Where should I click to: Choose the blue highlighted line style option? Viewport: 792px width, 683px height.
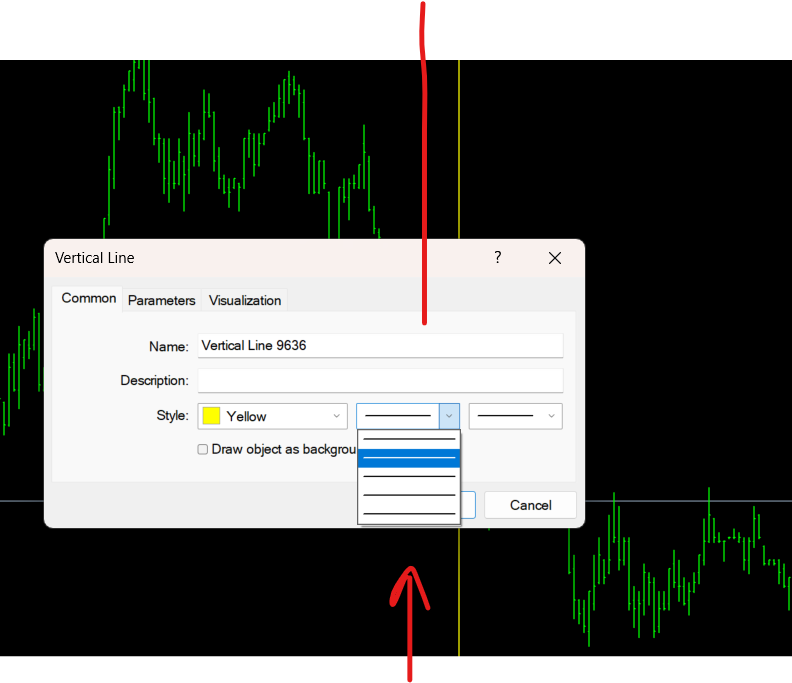[x=409, y=458]
